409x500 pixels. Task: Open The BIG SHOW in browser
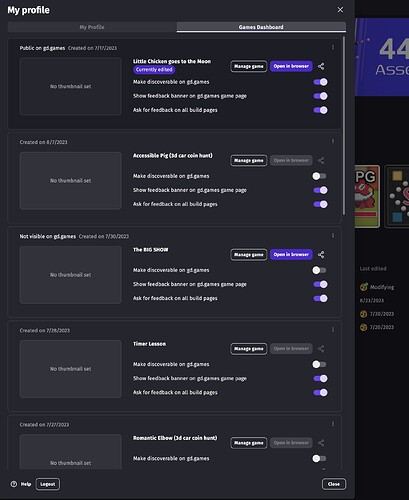(x=291, y=255)
